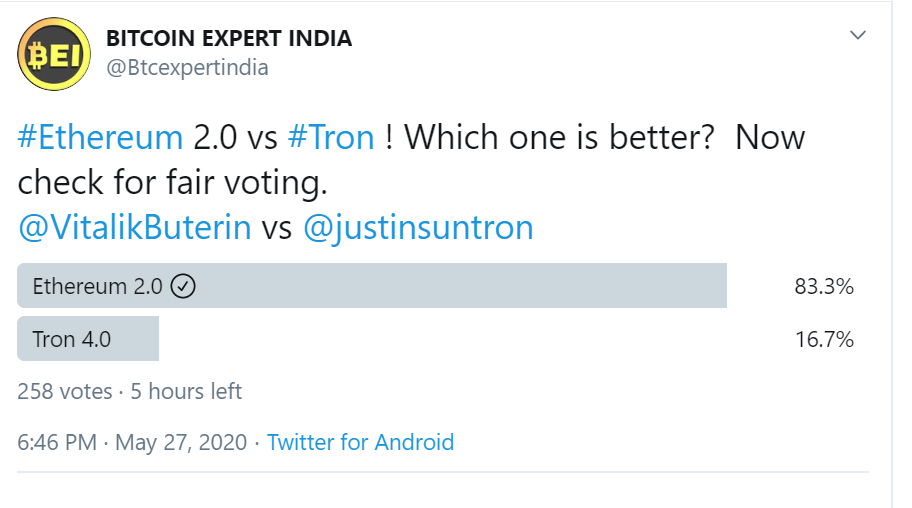Visit the @Btcexpertindia handle
The image size is (912, 508).
187,68
